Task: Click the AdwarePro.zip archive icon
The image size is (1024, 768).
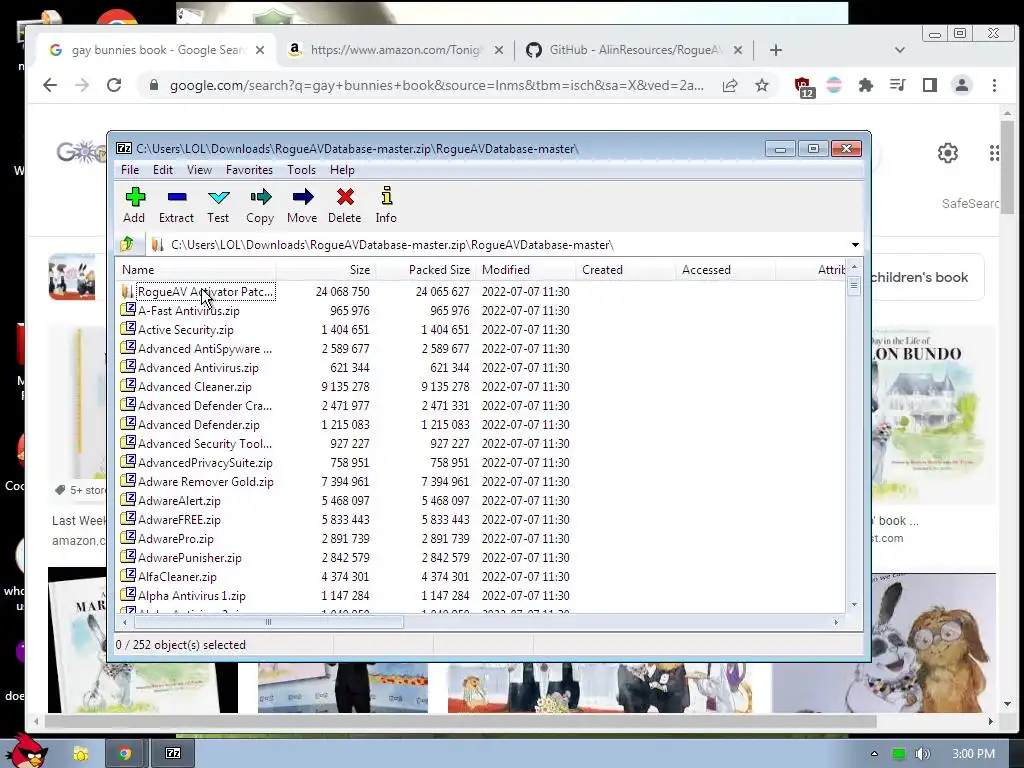Action: point(128,538)
